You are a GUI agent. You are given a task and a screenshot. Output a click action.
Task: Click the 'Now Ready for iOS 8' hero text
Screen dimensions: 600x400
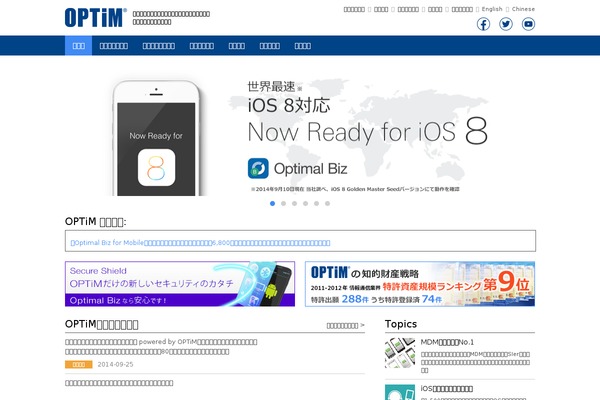coord(367,132)
